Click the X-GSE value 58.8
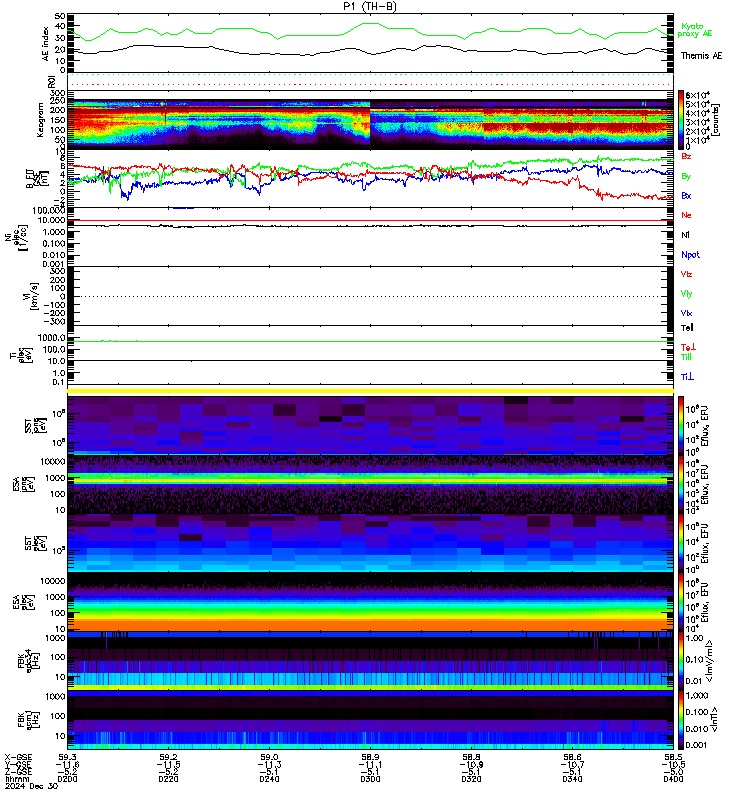The width and height of the screenshot is (750, 800). coord(471,757)
